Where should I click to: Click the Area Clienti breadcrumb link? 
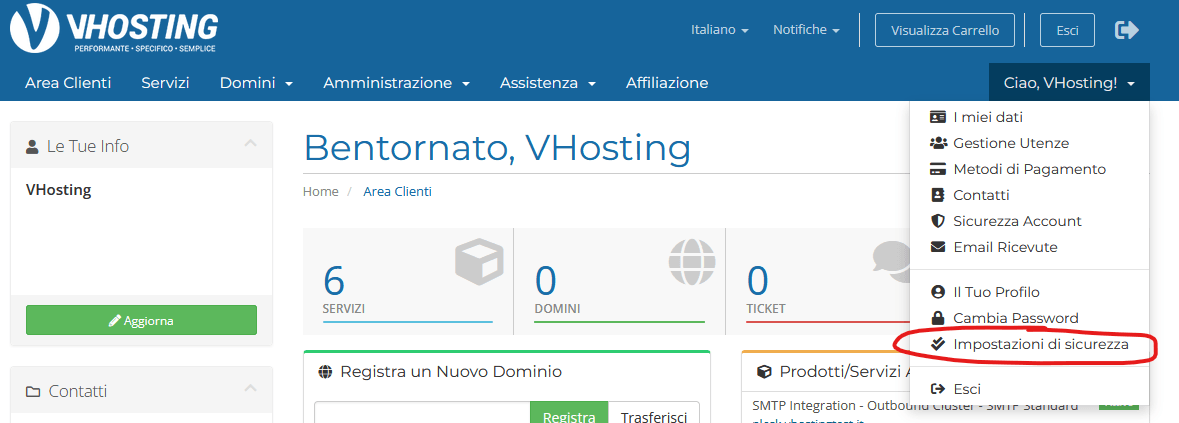click(397, 192)
